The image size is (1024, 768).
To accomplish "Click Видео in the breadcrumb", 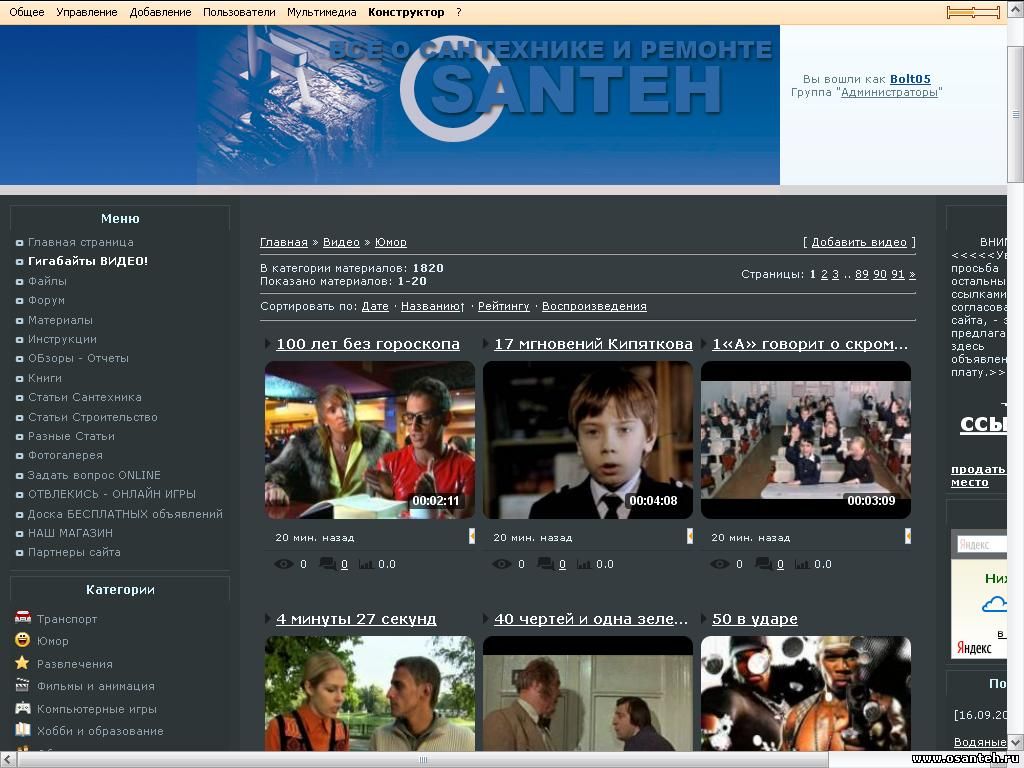I will point(341,242).
